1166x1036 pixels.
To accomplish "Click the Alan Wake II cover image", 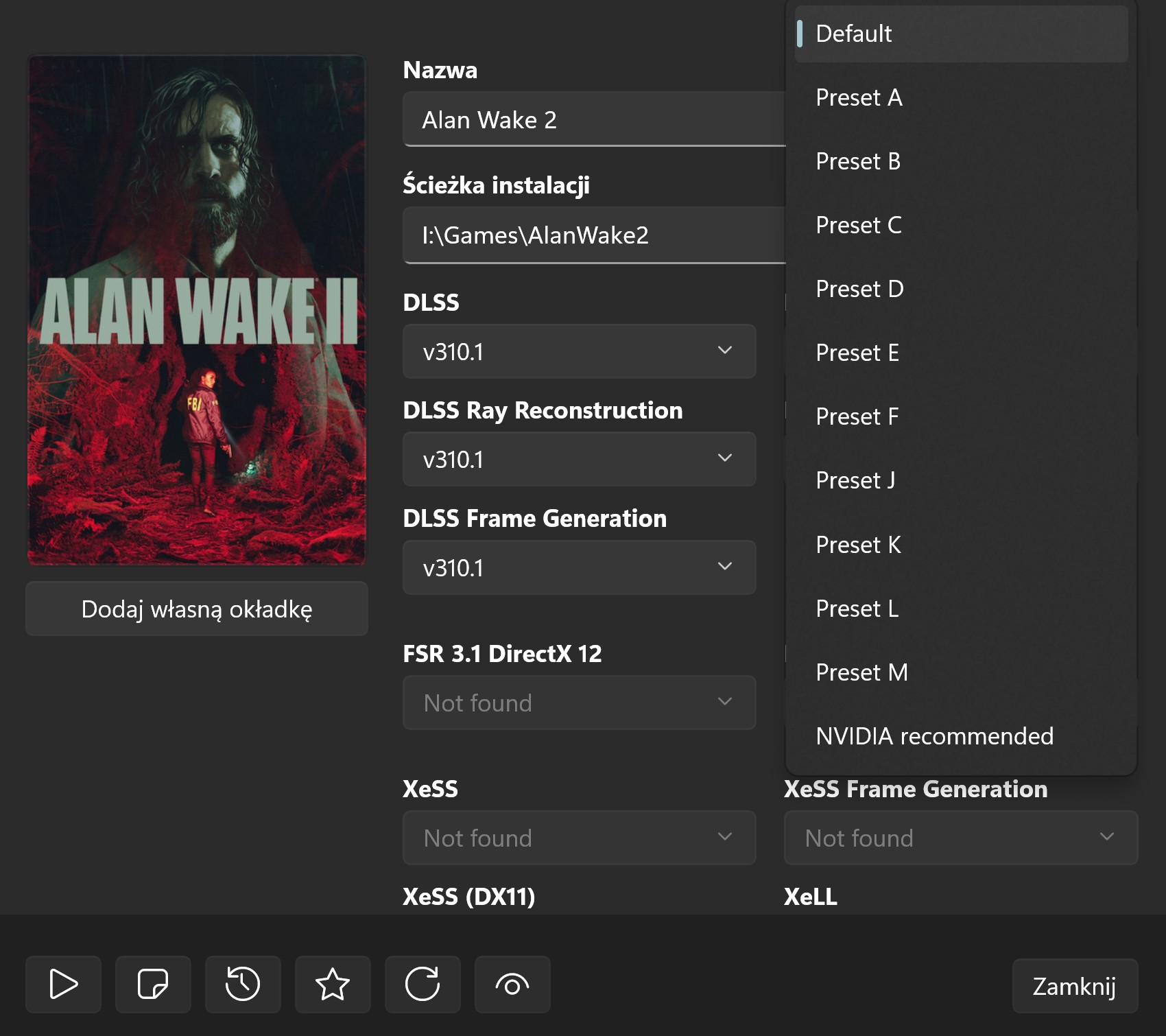I will coord(197,310).
